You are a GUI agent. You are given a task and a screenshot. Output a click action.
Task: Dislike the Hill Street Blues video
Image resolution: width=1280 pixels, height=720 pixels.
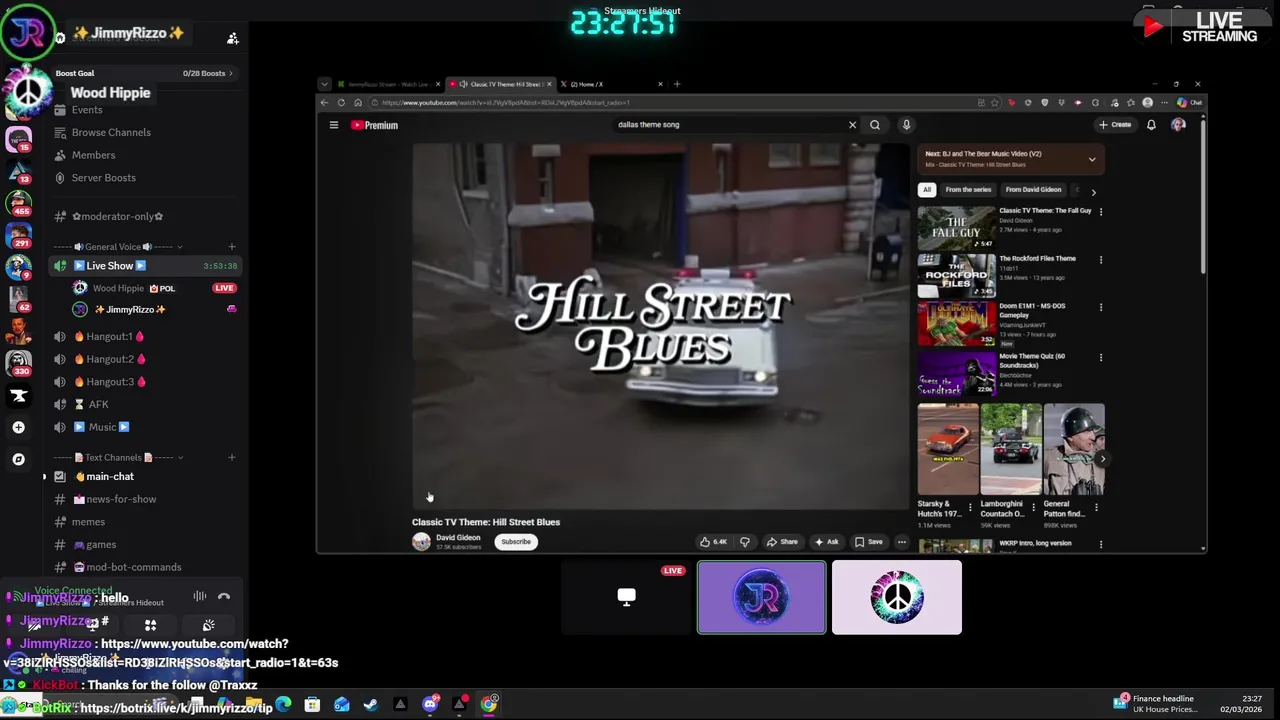[745, 542]
